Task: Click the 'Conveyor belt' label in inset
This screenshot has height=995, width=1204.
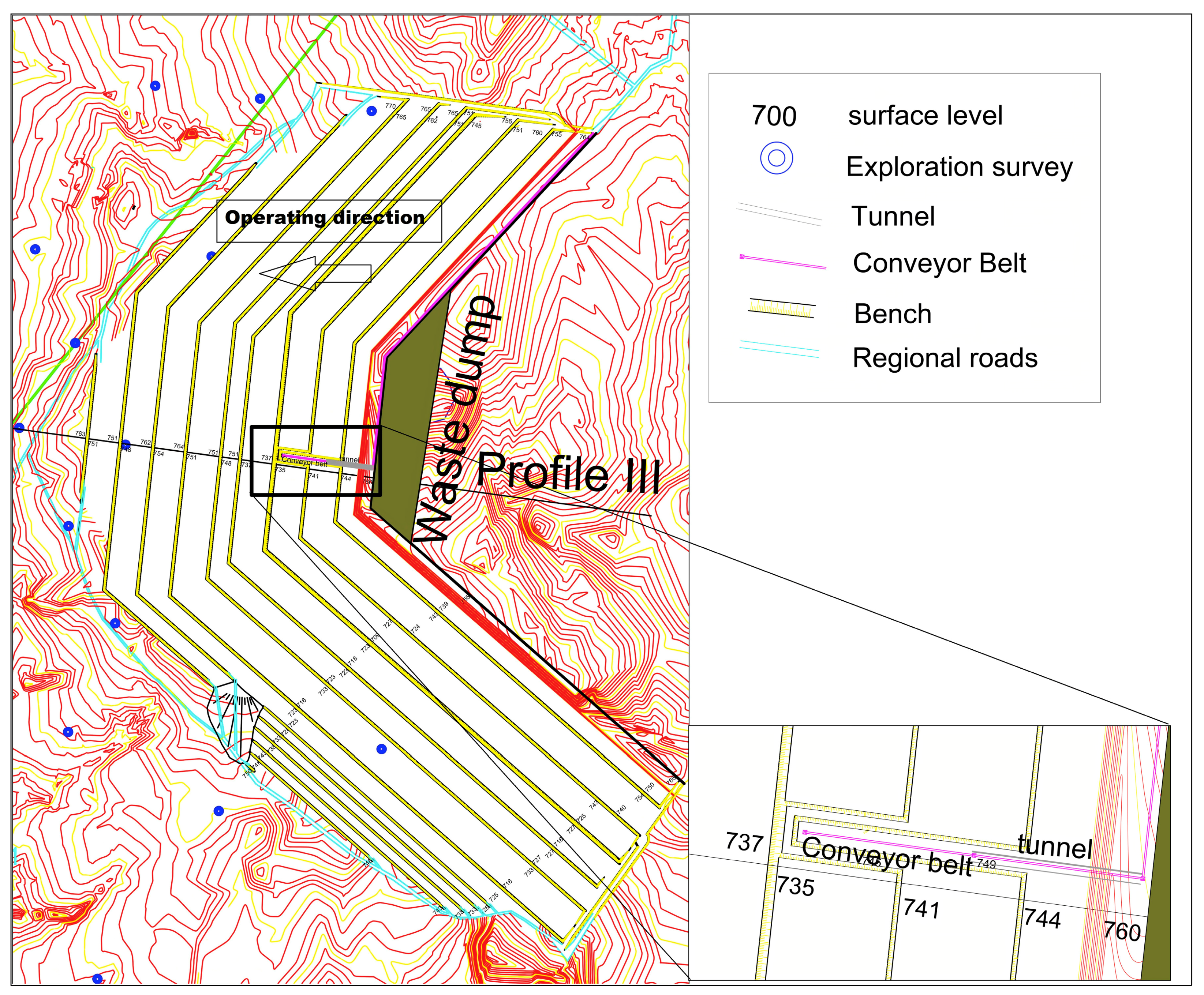Action: pos(886,856)
